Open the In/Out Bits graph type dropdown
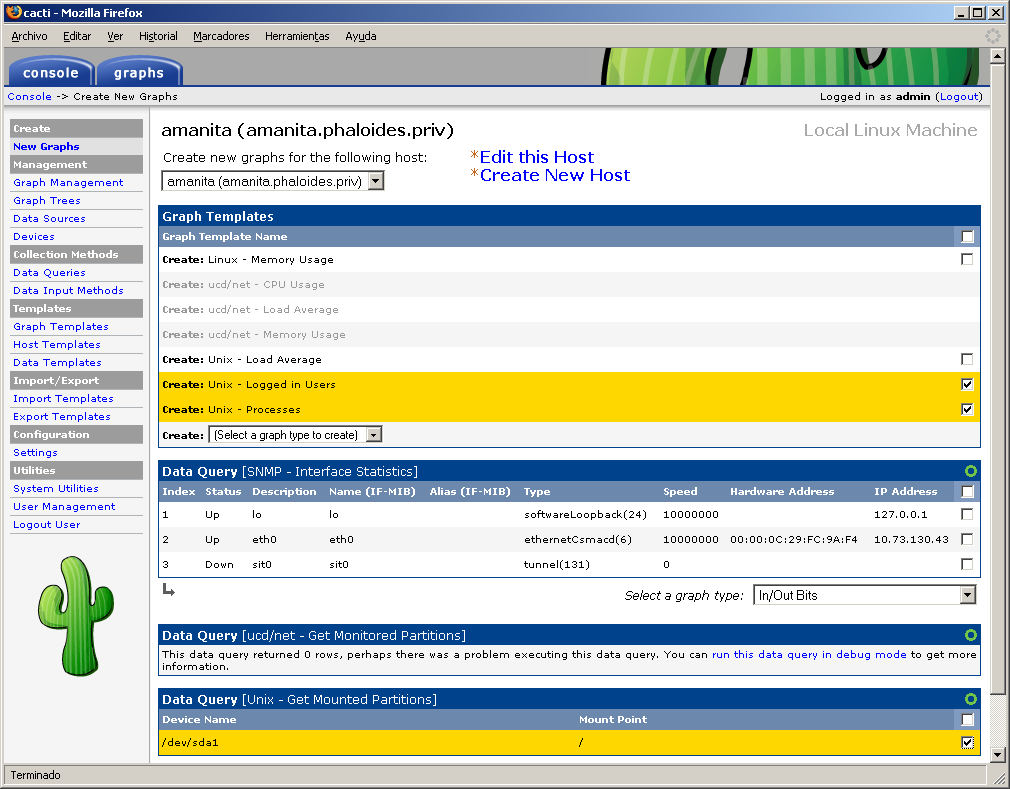The image size is (1010, 789). pyautogui.click(x=864, y=595)
